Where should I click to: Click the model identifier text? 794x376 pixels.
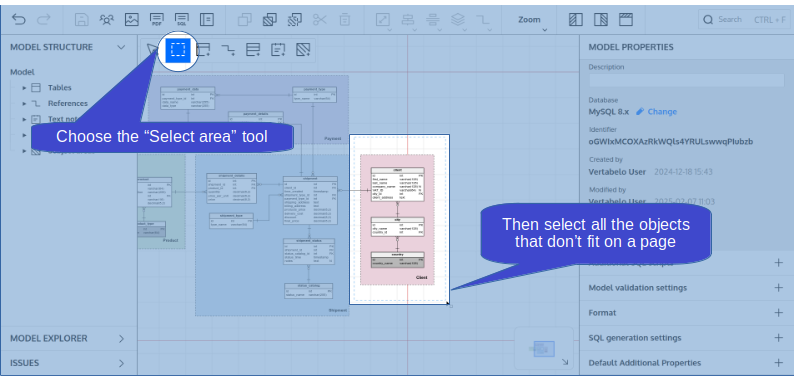[670, 142]
